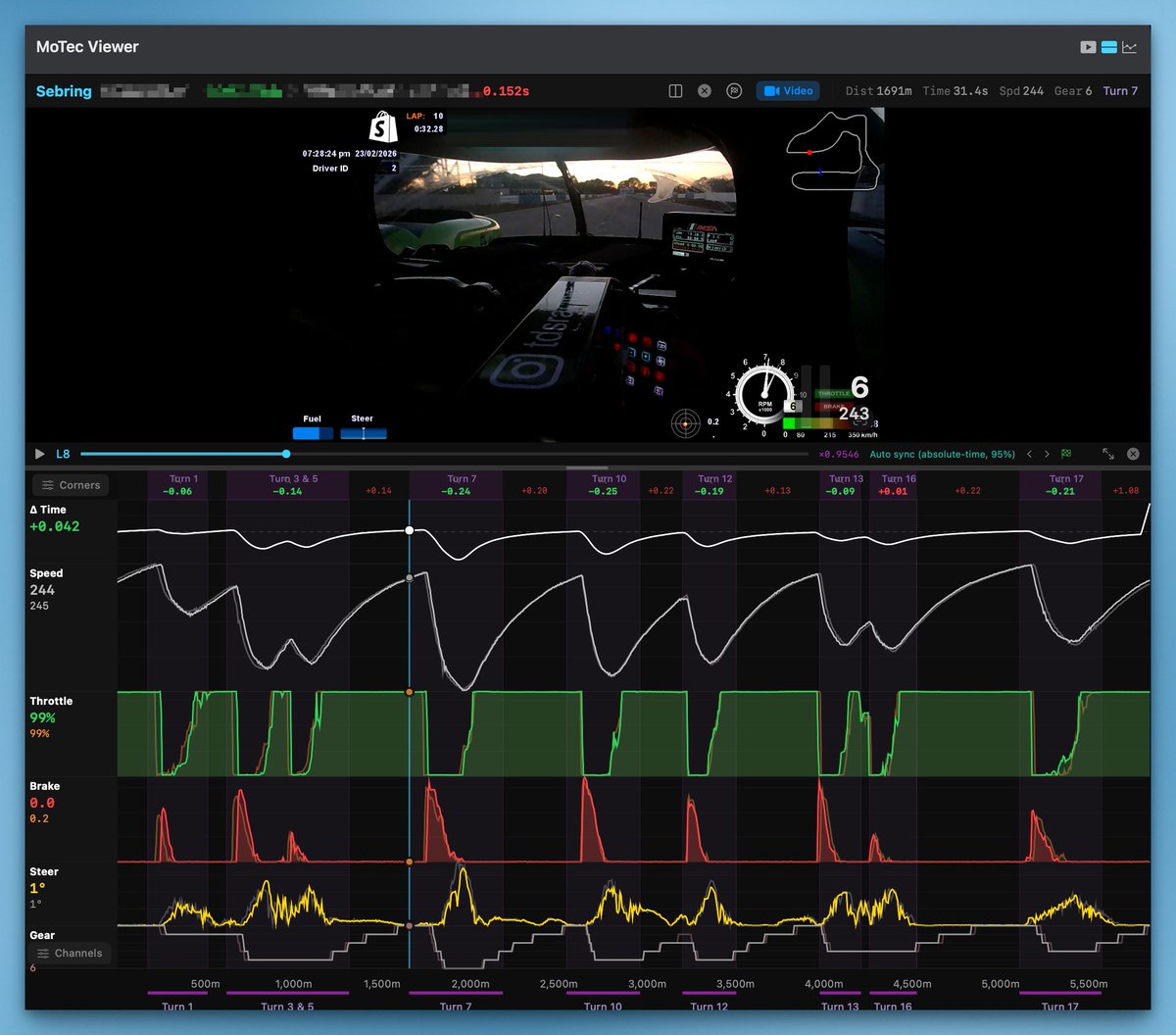The image size is (1176, 1035).
Task: Select the Speed channel label
Action: (46, 573)
